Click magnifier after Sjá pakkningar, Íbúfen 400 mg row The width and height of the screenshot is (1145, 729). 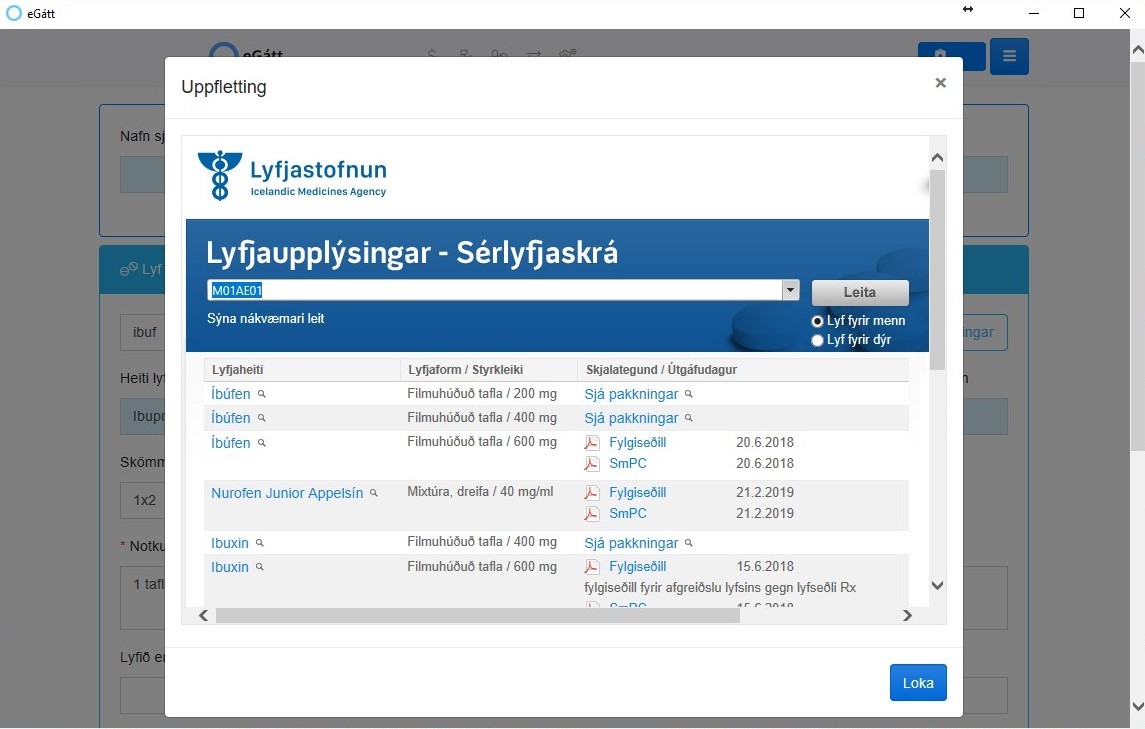click(x=689, y=419)
